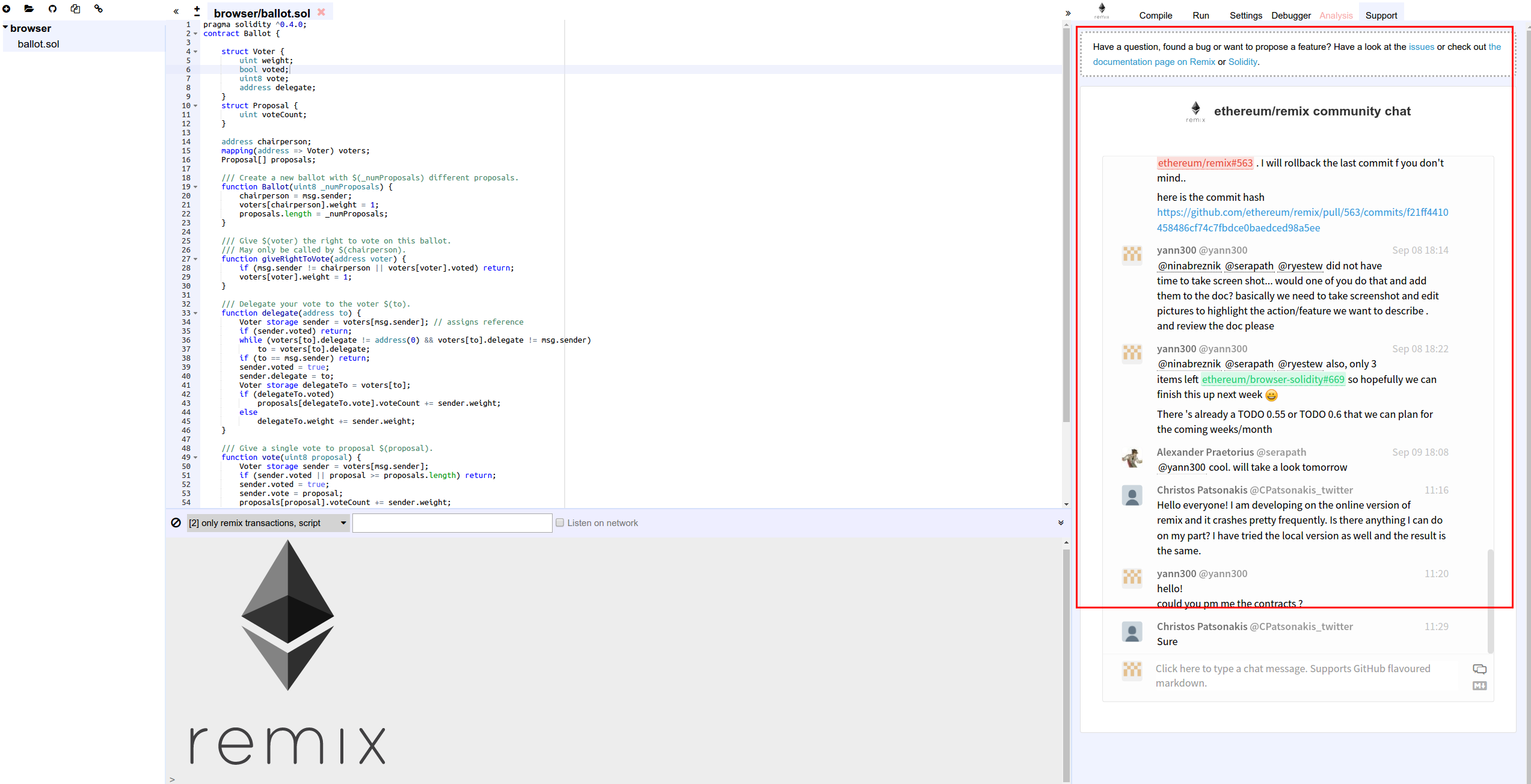Open markdown help via the M-arrow icon
This screenshot has height=784, width=1531.
(1479, 685)
